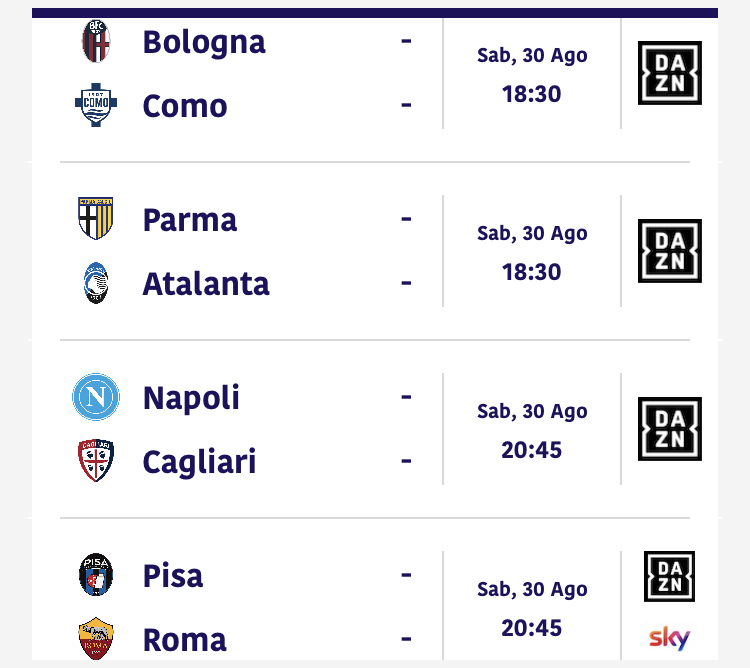Image resolution: width=750 pixels, height=668 pixels.
Task: Click the 18:30 kickoff time for Parma-Atalanta
Action: [531, 272]
